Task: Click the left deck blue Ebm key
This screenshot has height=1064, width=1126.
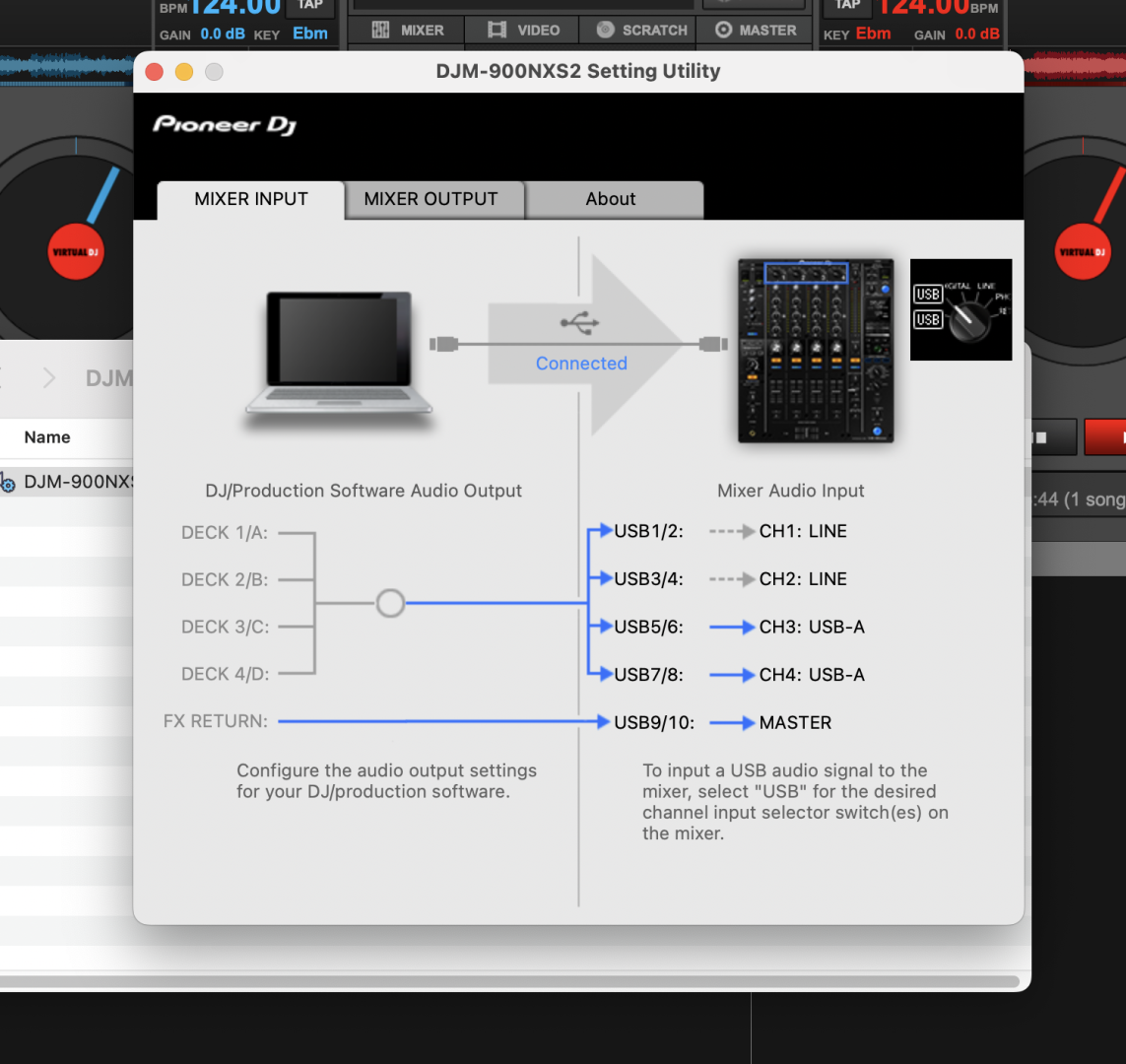Action: [x=310, y=33]
